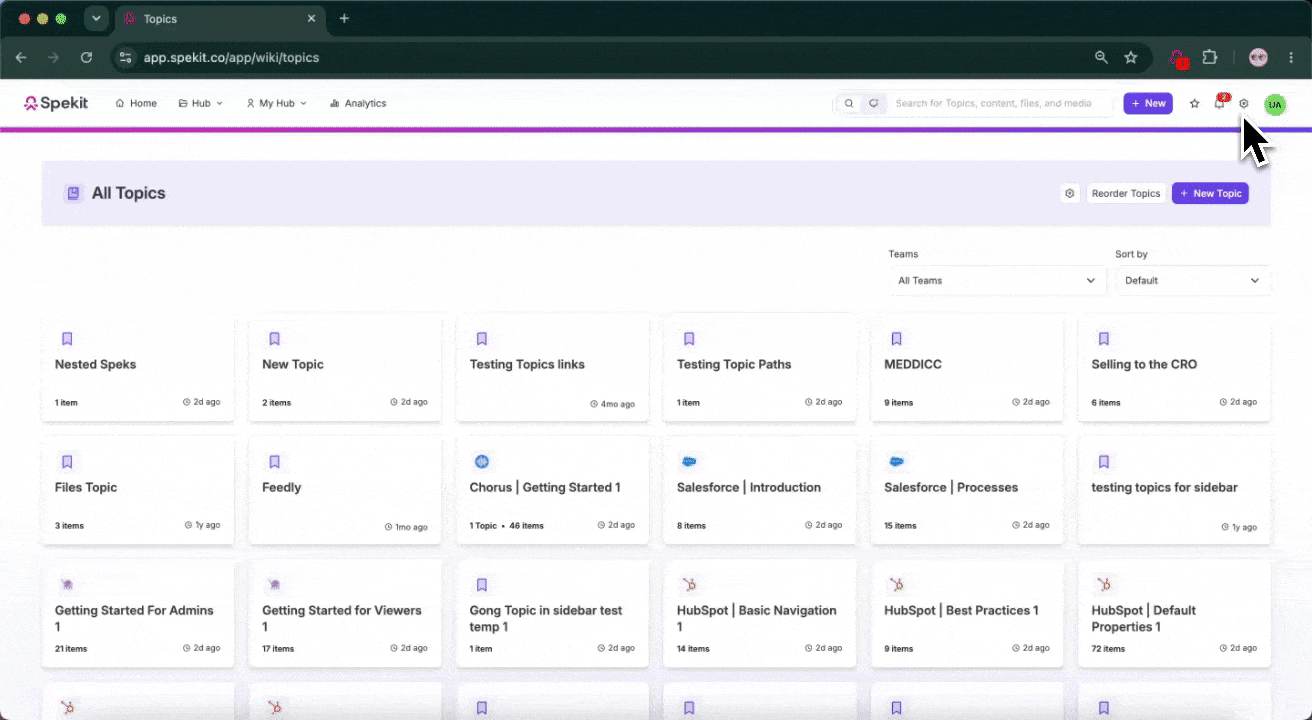This screenshot has width=1312, height=720.
Task: Reload the page in Chrome
Action: (86, 58)
